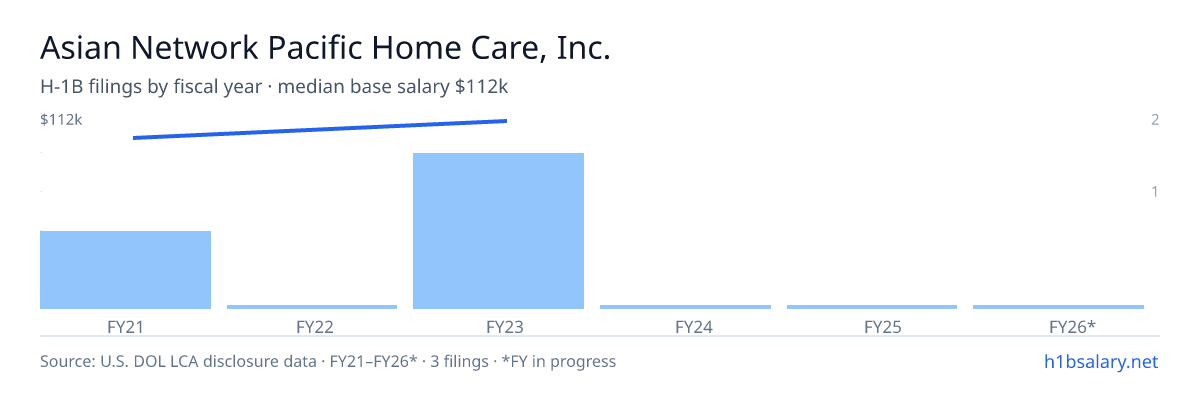Select the FY25 axis label
The image size is (1200, 400).
[872, 326]
